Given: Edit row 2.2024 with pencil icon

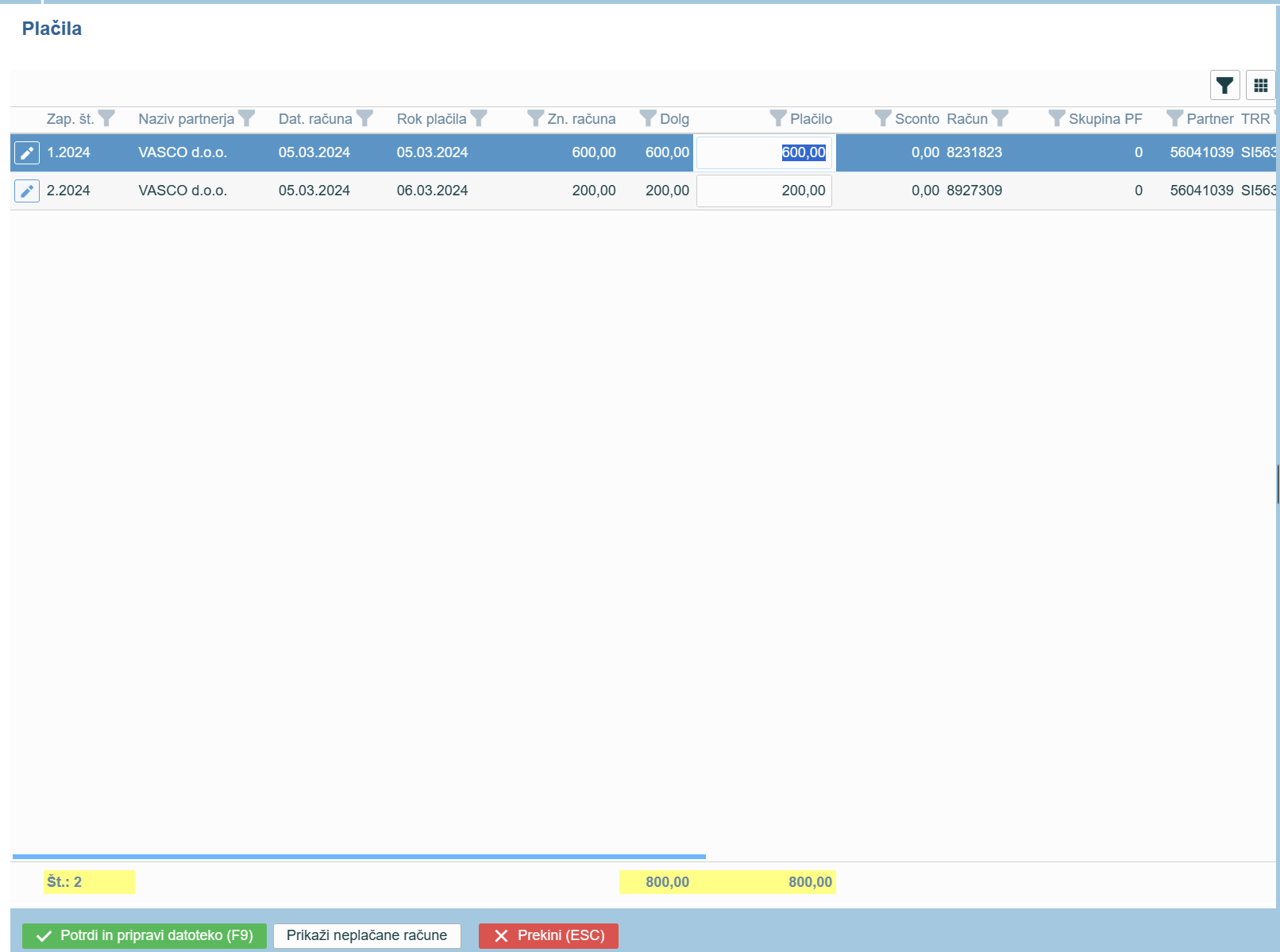Looking at the screenshot, I should point(27,191).
